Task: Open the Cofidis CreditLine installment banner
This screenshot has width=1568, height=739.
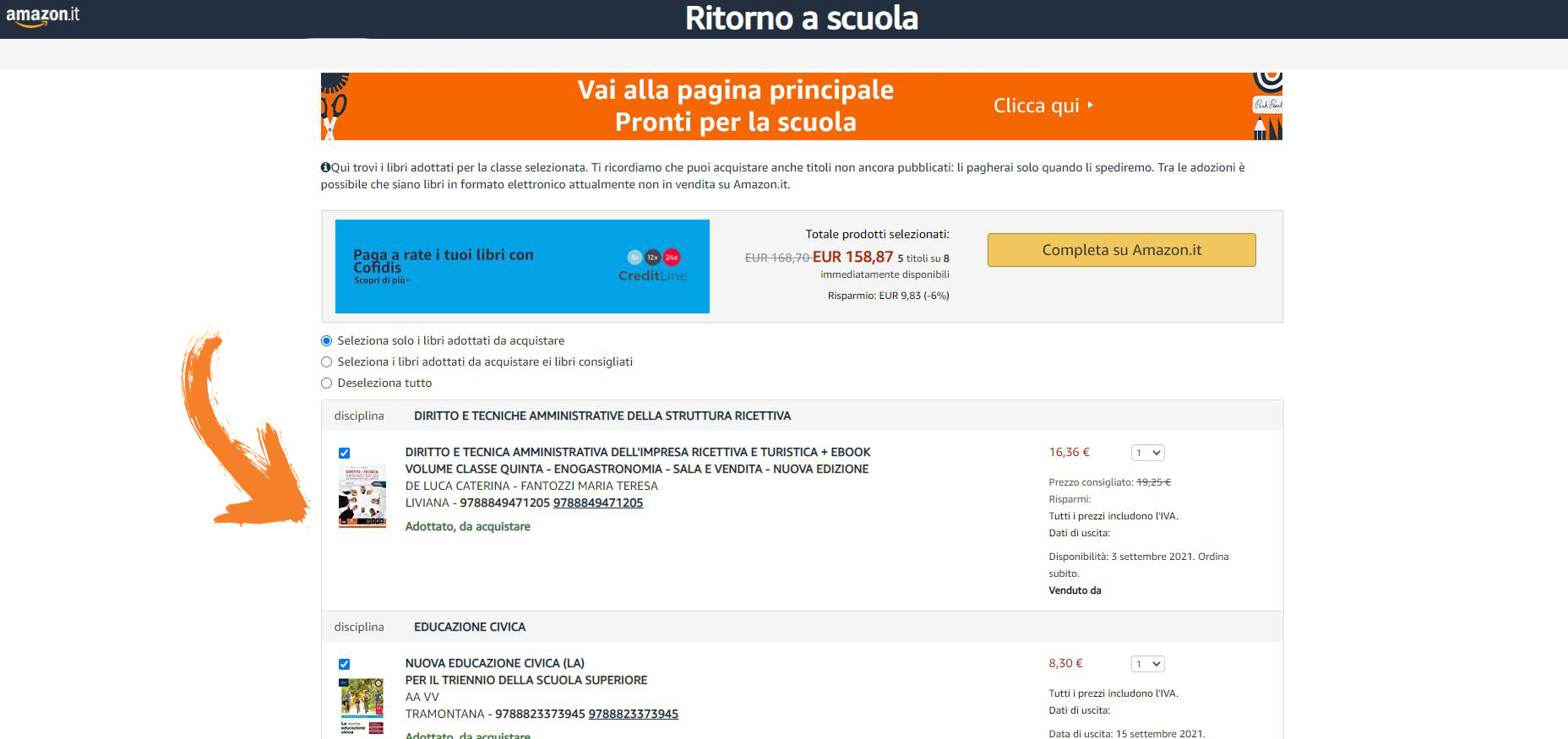Action: [522, 266]
